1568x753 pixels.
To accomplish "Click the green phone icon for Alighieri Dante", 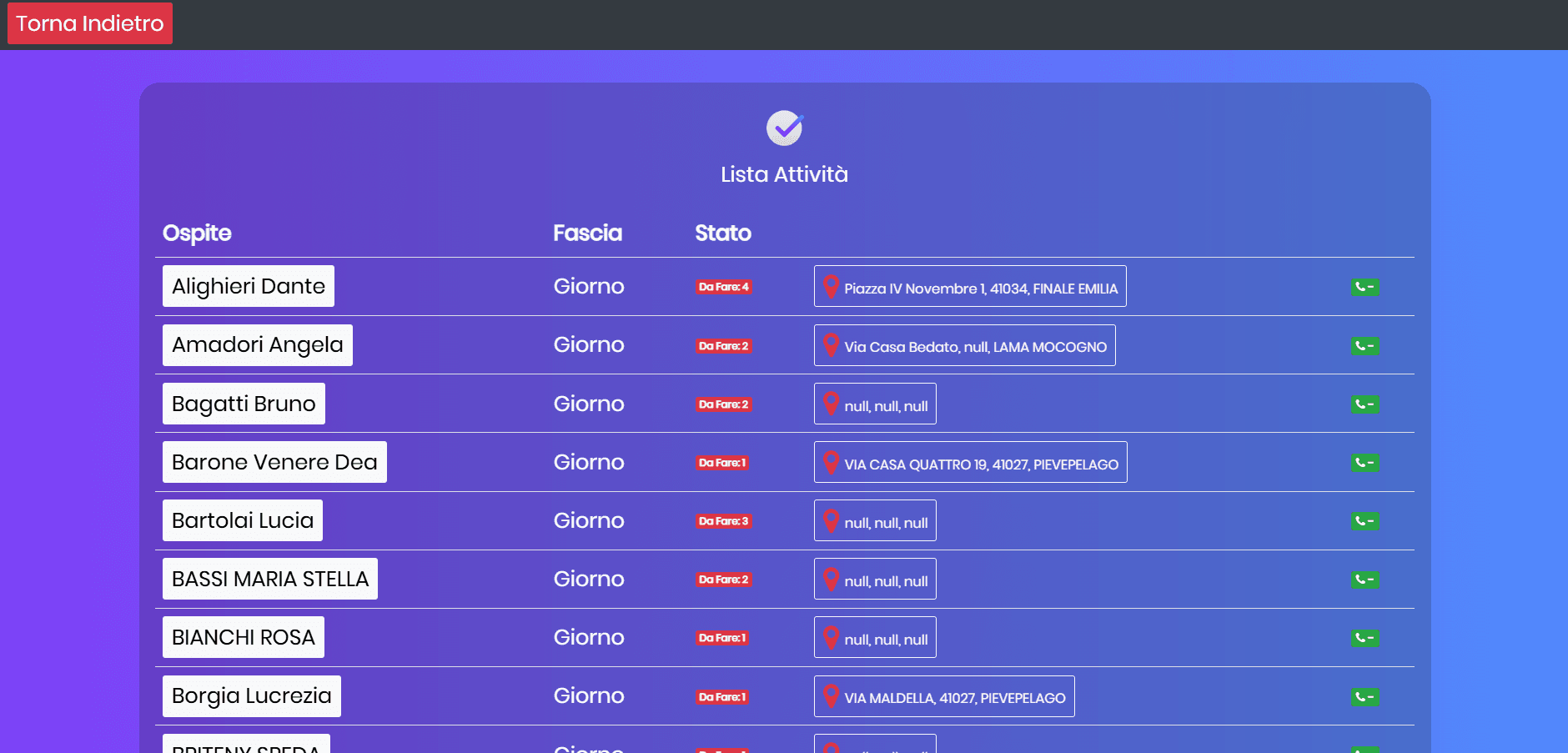I will point(1364,287).
